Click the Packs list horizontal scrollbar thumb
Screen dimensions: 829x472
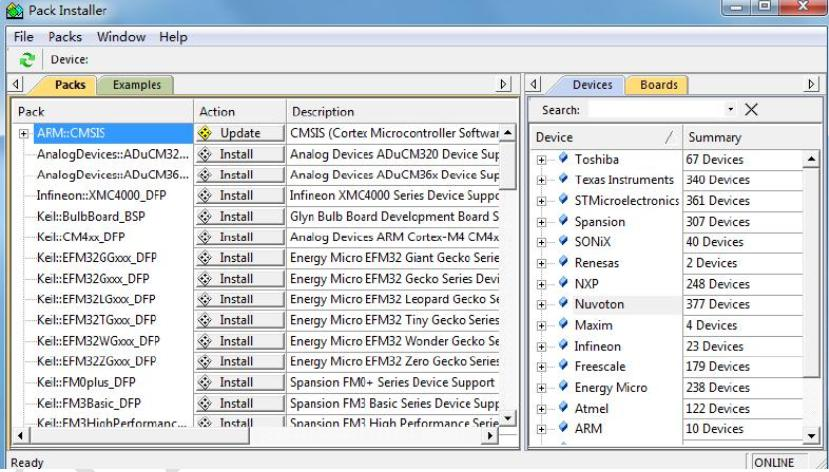tap(140, 436)
